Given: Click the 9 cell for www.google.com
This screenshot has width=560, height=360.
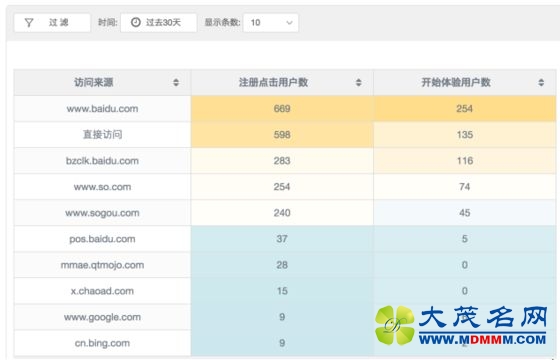Looking at the screenshot, I should click(282, 317).
